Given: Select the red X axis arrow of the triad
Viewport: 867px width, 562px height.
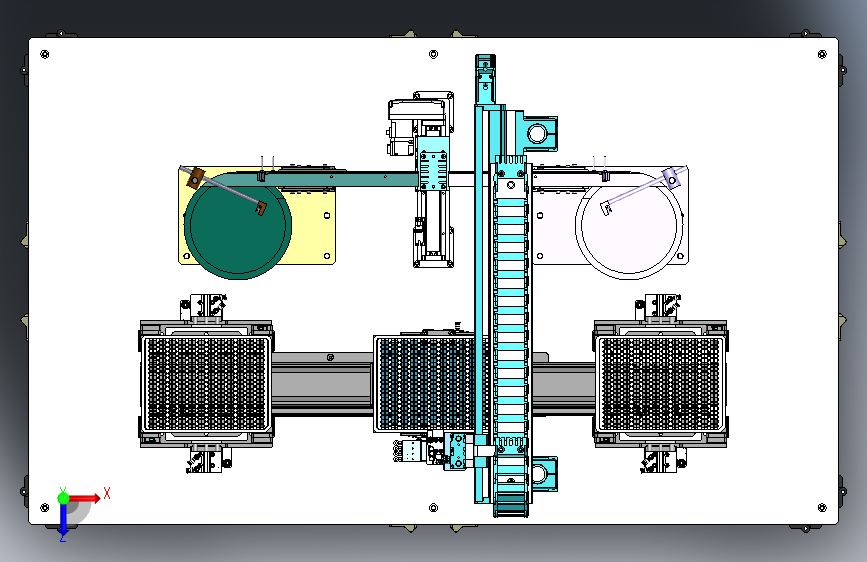Looking at the screenshot, I should [x=85, y=498].
